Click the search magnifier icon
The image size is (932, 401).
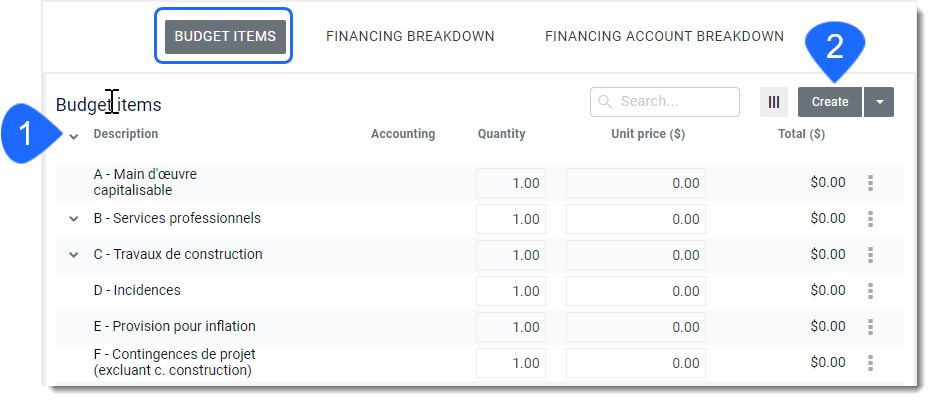(x=605, y=102)
